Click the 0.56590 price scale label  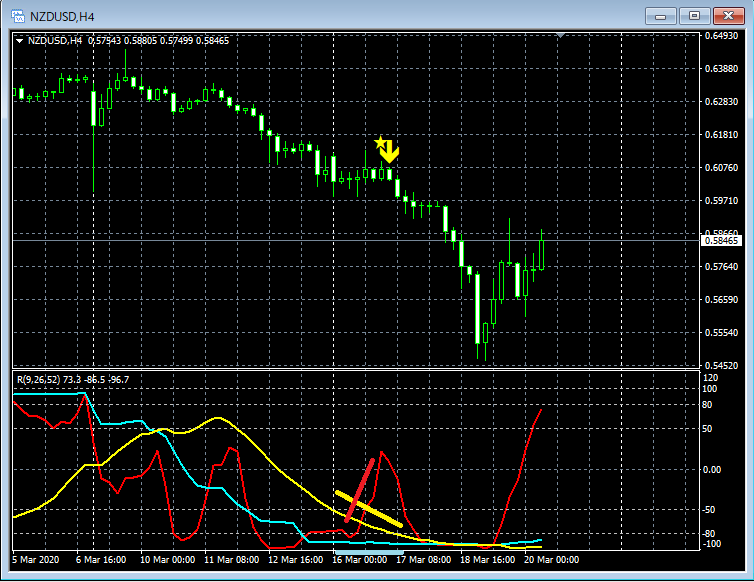(x=721, y=300)
